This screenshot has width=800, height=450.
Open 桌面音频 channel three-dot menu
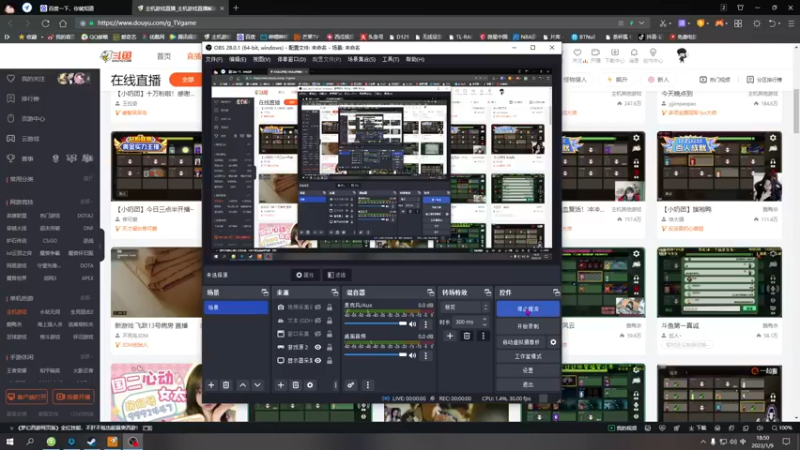tap(426, 355)
